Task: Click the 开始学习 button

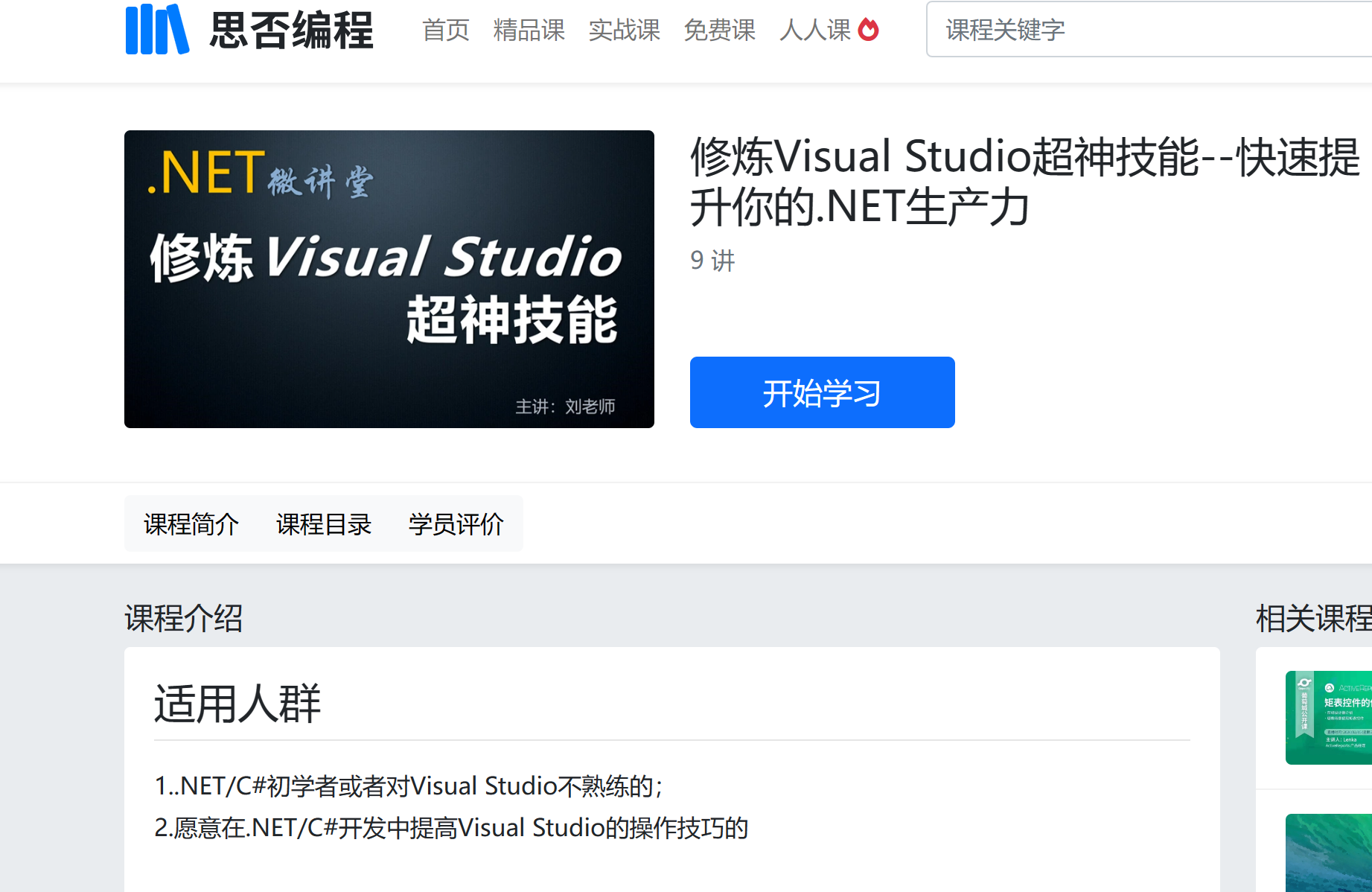Action: click(823, 392)
